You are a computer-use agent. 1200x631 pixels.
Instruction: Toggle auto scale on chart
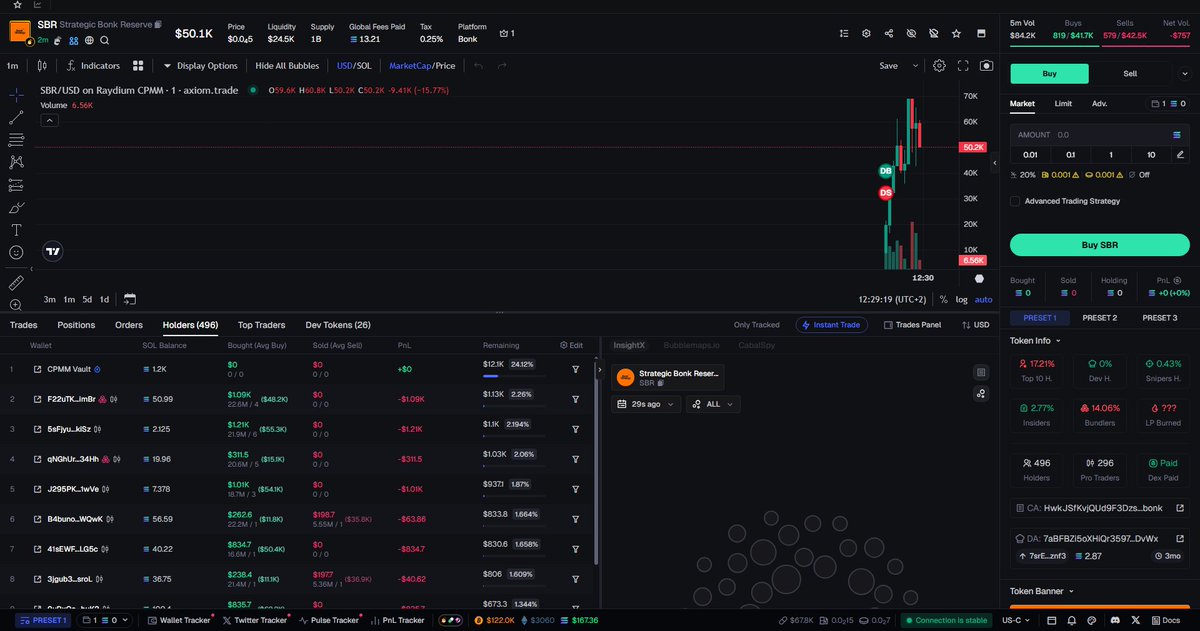coord(983,299)
